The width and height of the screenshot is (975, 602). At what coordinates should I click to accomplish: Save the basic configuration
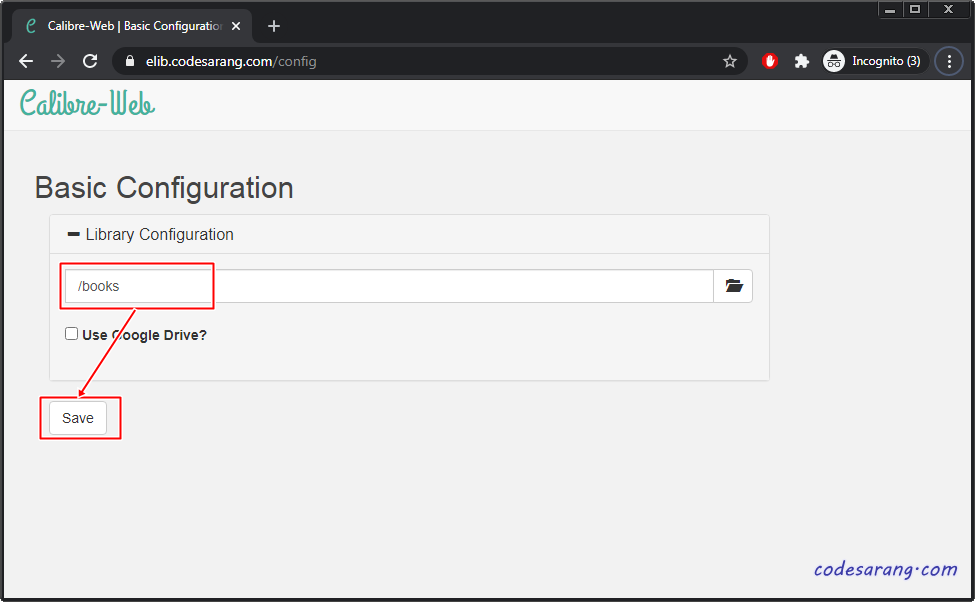point(78,418)
